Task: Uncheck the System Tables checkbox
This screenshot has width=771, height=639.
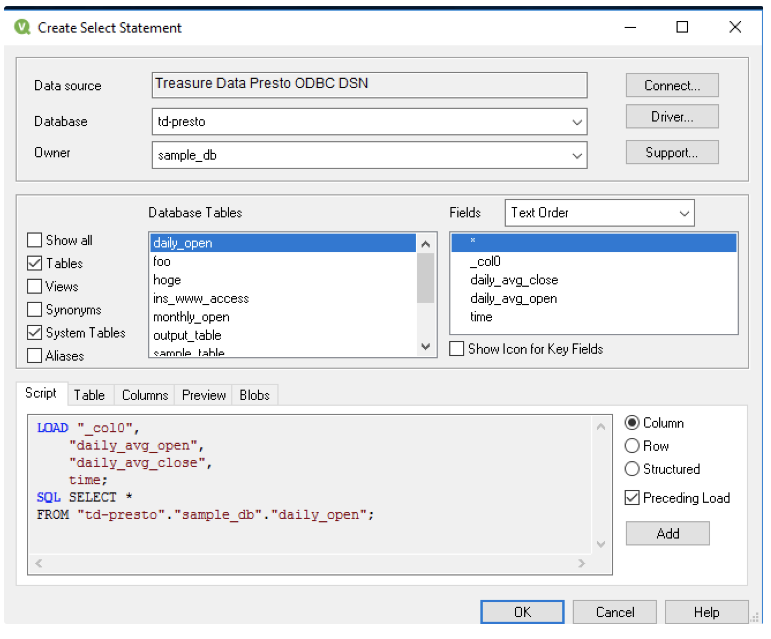Action: click(x=35, y=332)
